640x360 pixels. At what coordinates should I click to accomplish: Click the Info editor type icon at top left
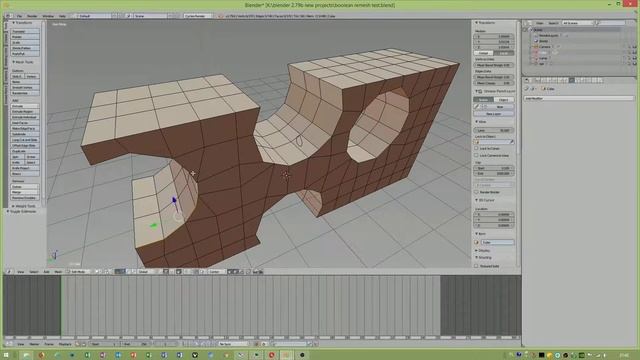point(9,16)
